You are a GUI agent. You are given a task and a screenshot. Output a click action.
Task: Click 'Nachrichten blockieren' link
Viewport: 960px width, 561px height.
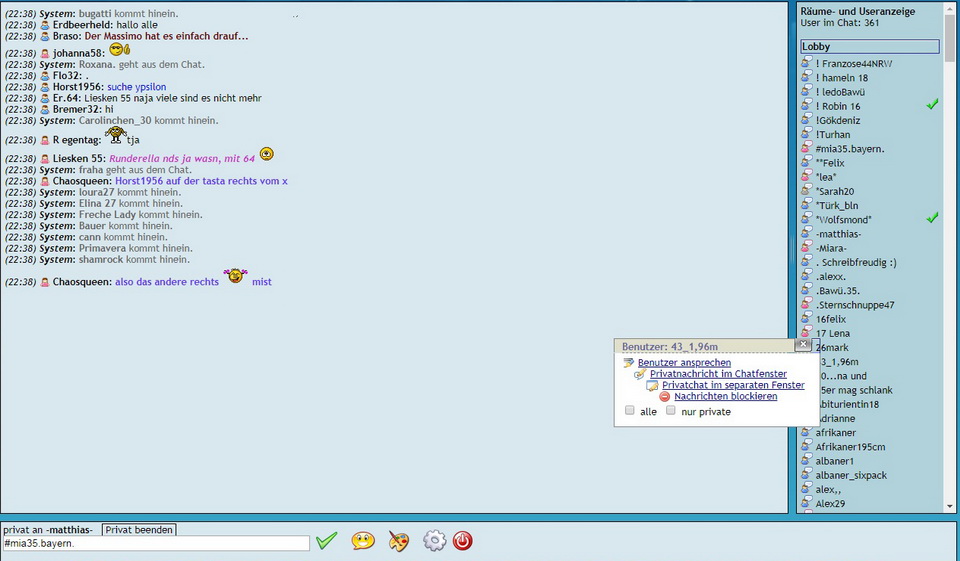[x=725, y=397]
